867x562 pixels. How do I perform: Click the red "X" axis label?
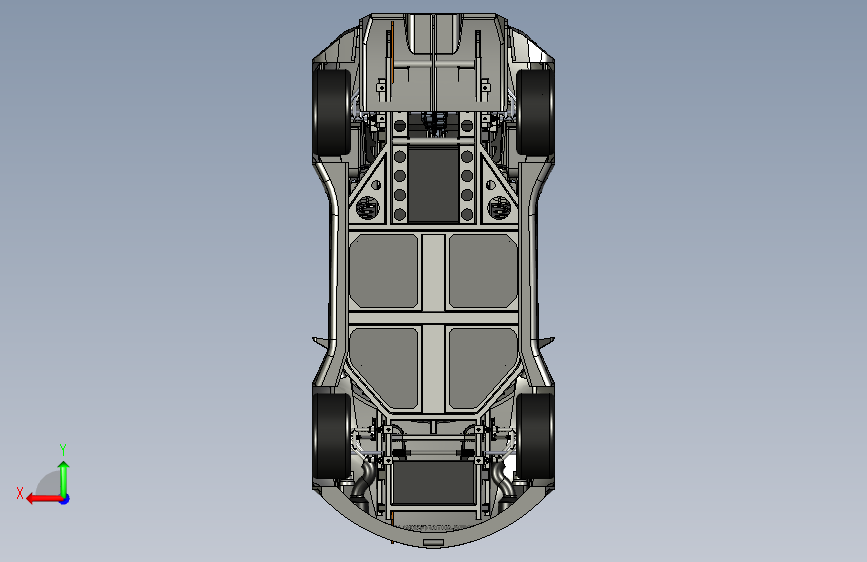pos(20,493)
